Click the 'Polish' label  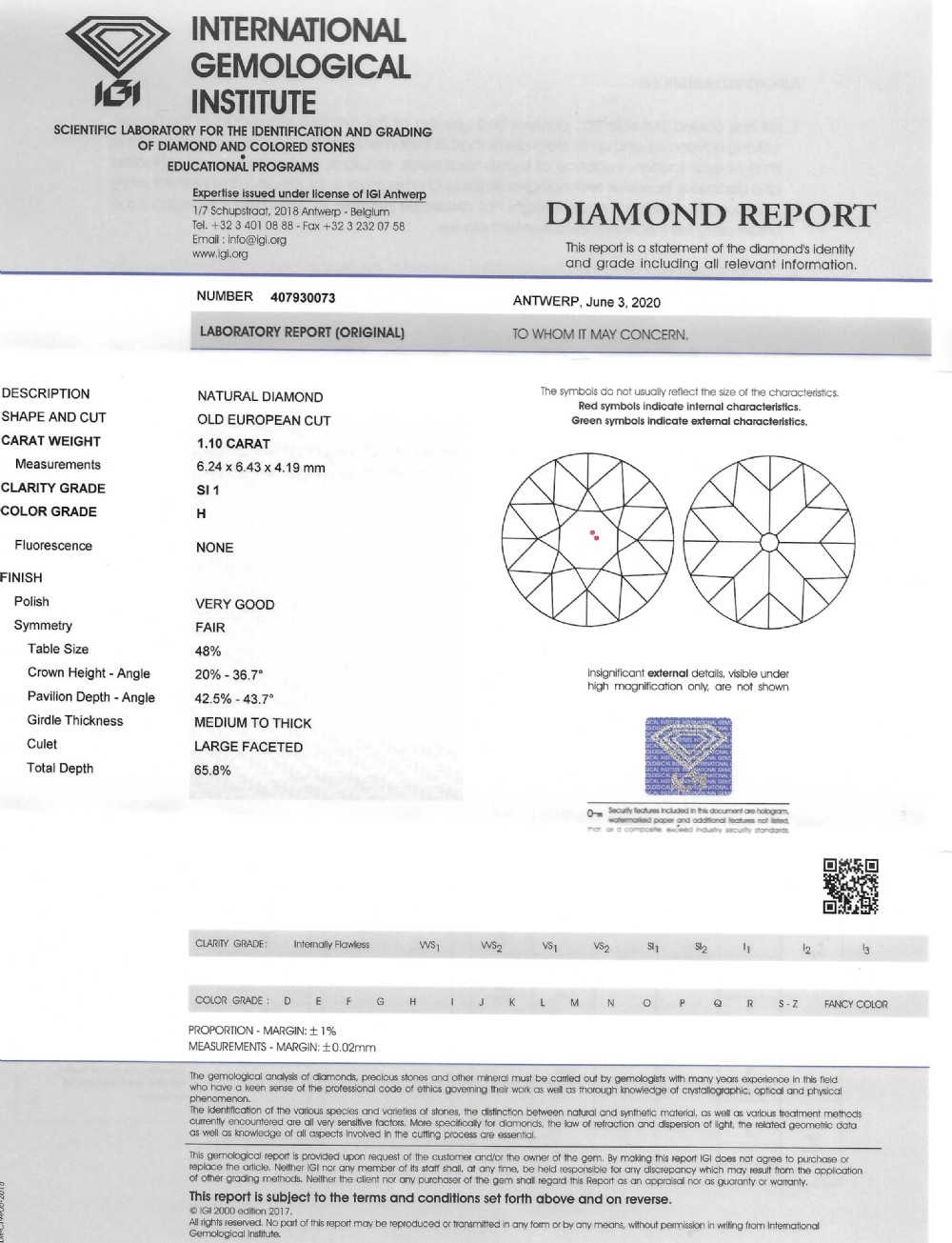[x=31, y=601]
